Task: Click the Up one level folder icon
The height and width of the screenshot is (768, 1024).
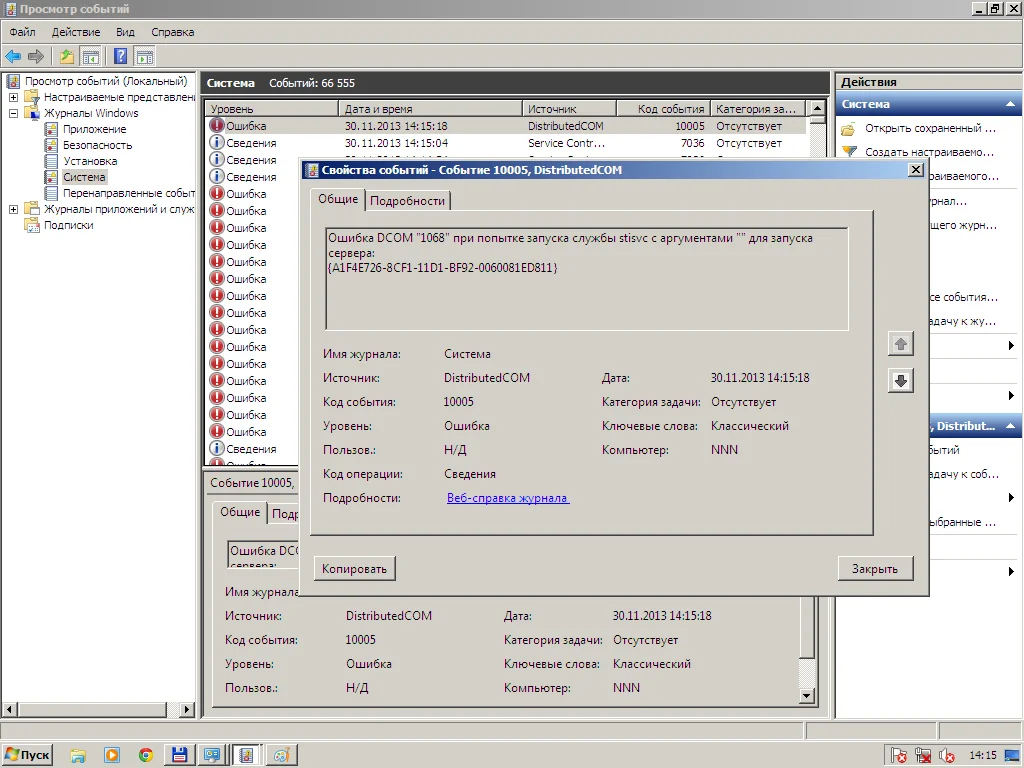Action: 67,56
